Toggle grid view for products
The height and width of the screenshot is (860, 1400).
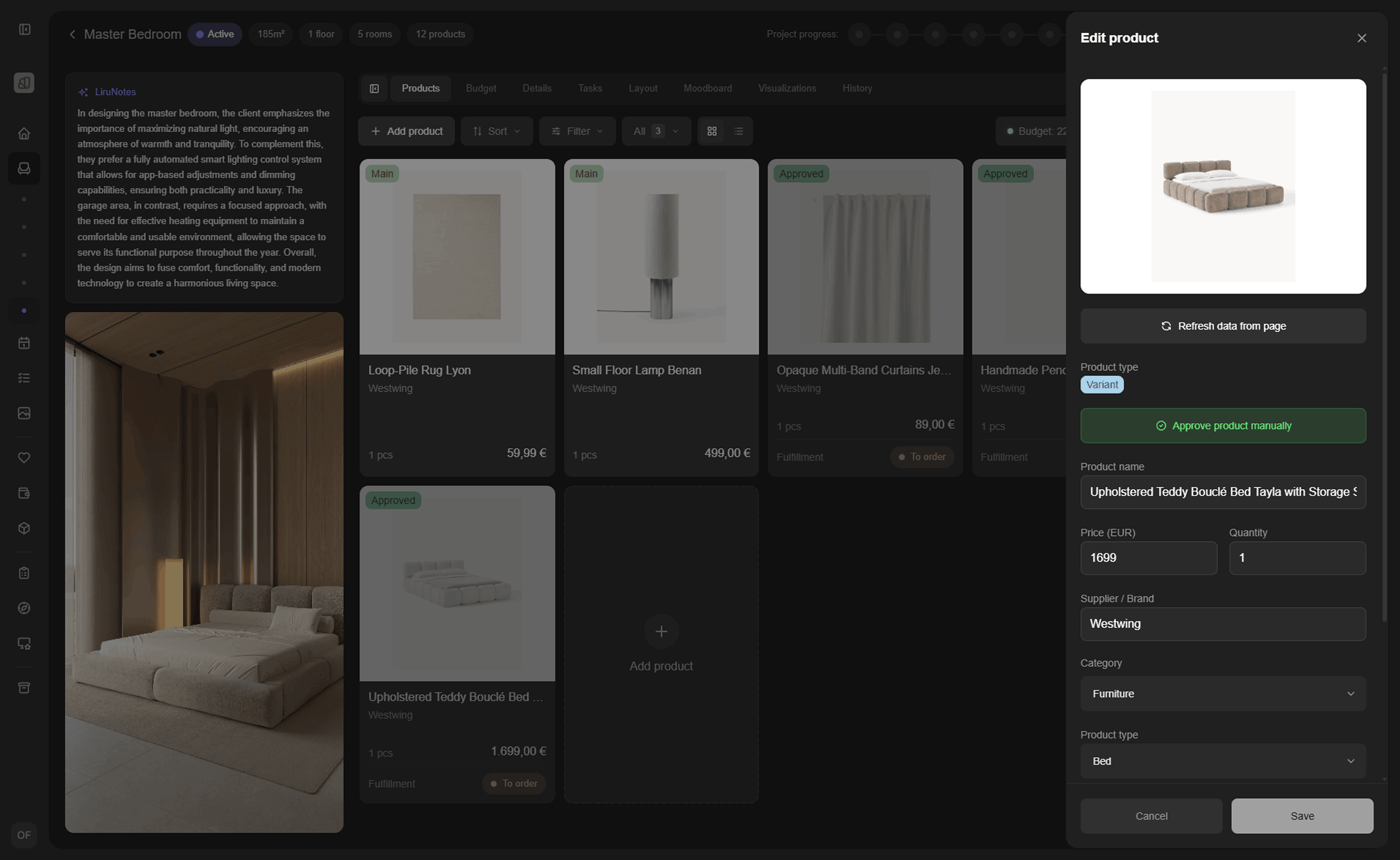pyautogui.click(x=712, y=131)
